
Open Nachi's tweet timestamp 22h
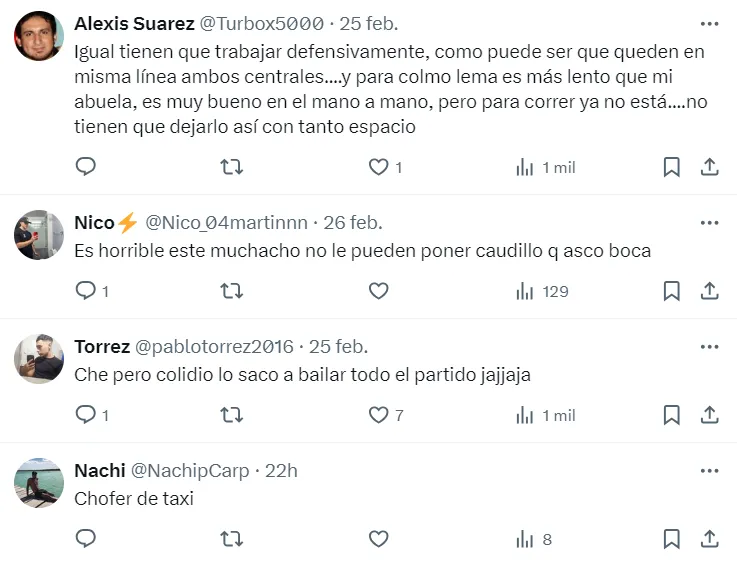(x=281, y=471)
